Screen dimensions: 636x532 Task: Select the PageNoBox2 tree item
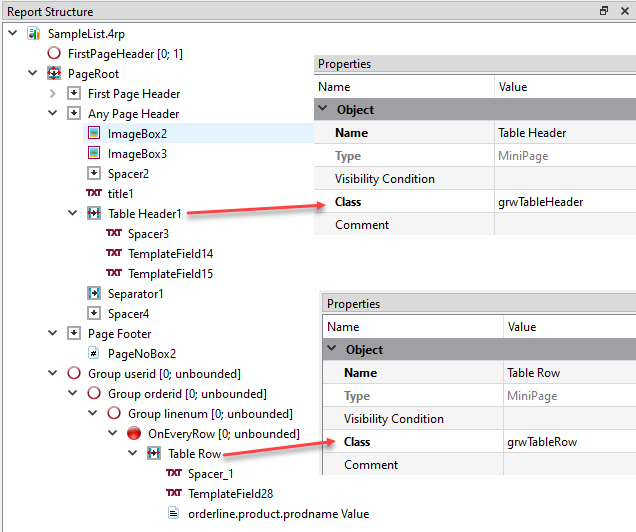[x=142, y=354]
